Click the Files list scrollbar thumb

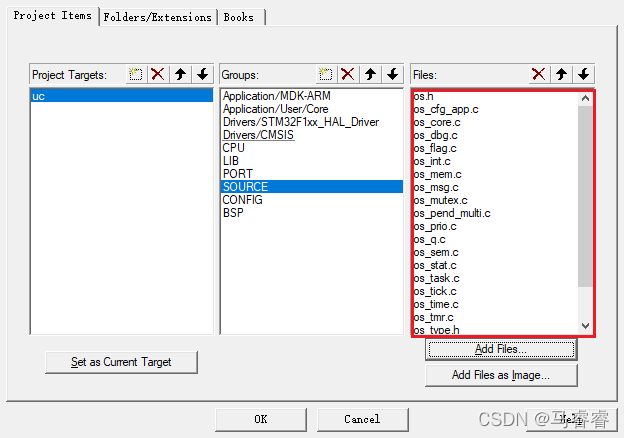[585, 196]
